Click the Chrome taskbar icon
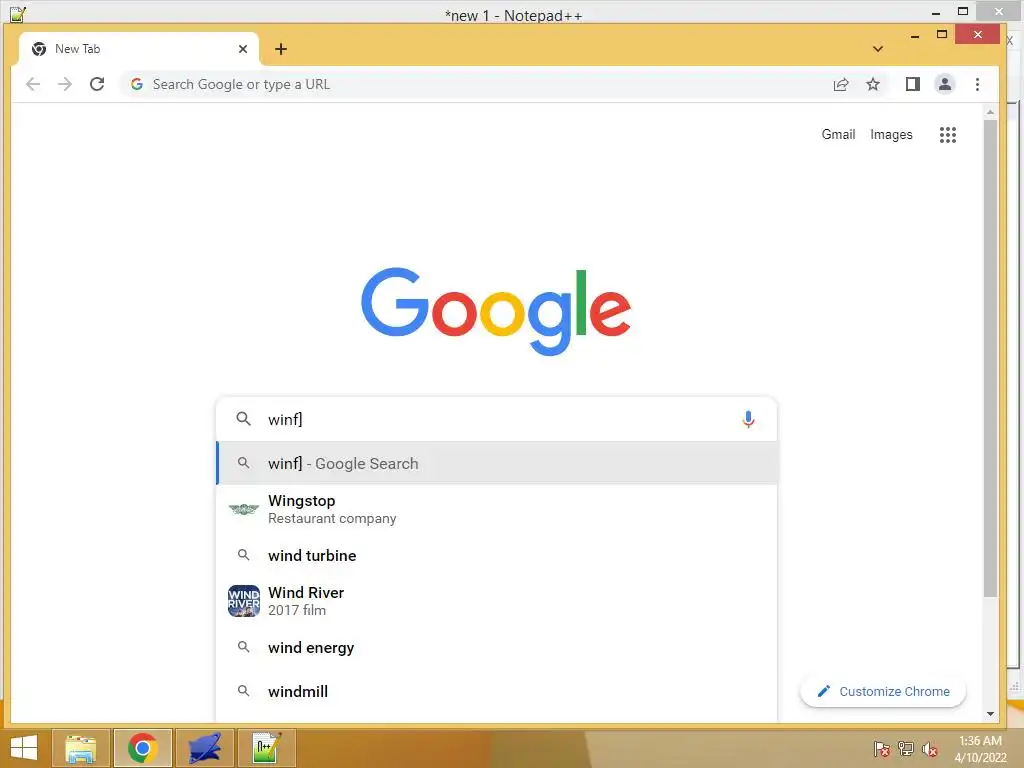Viewport: 1024px width, 768px height. coord(143,748)
